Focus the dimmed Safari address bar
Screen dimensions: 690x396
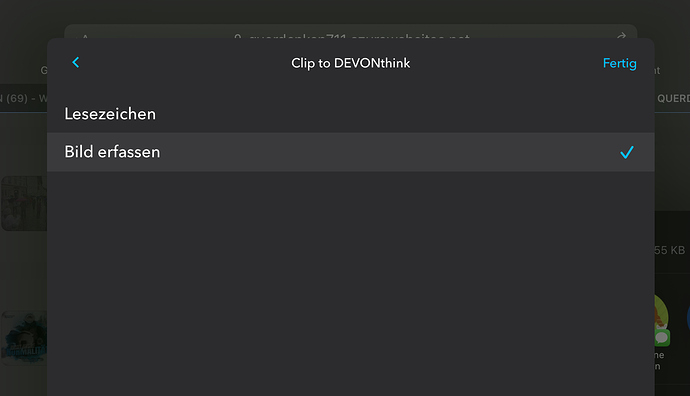pyautogui.click(x=351, y=32)
